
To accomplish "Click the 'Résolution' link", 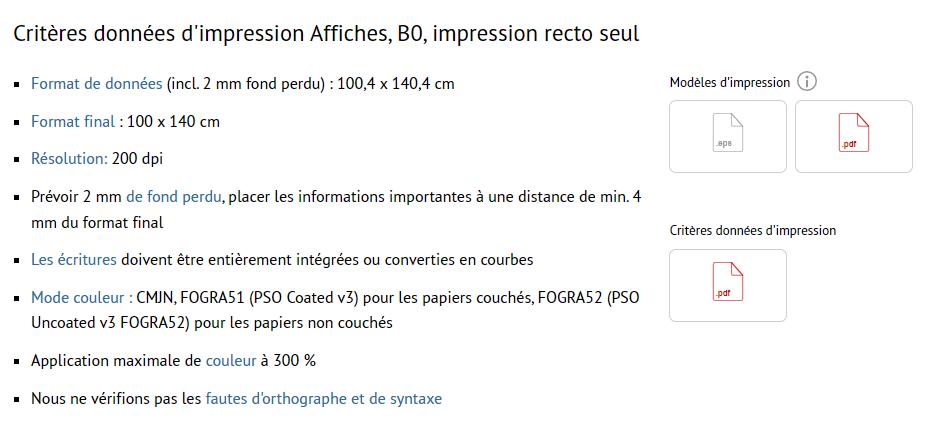I will (69, 158).
